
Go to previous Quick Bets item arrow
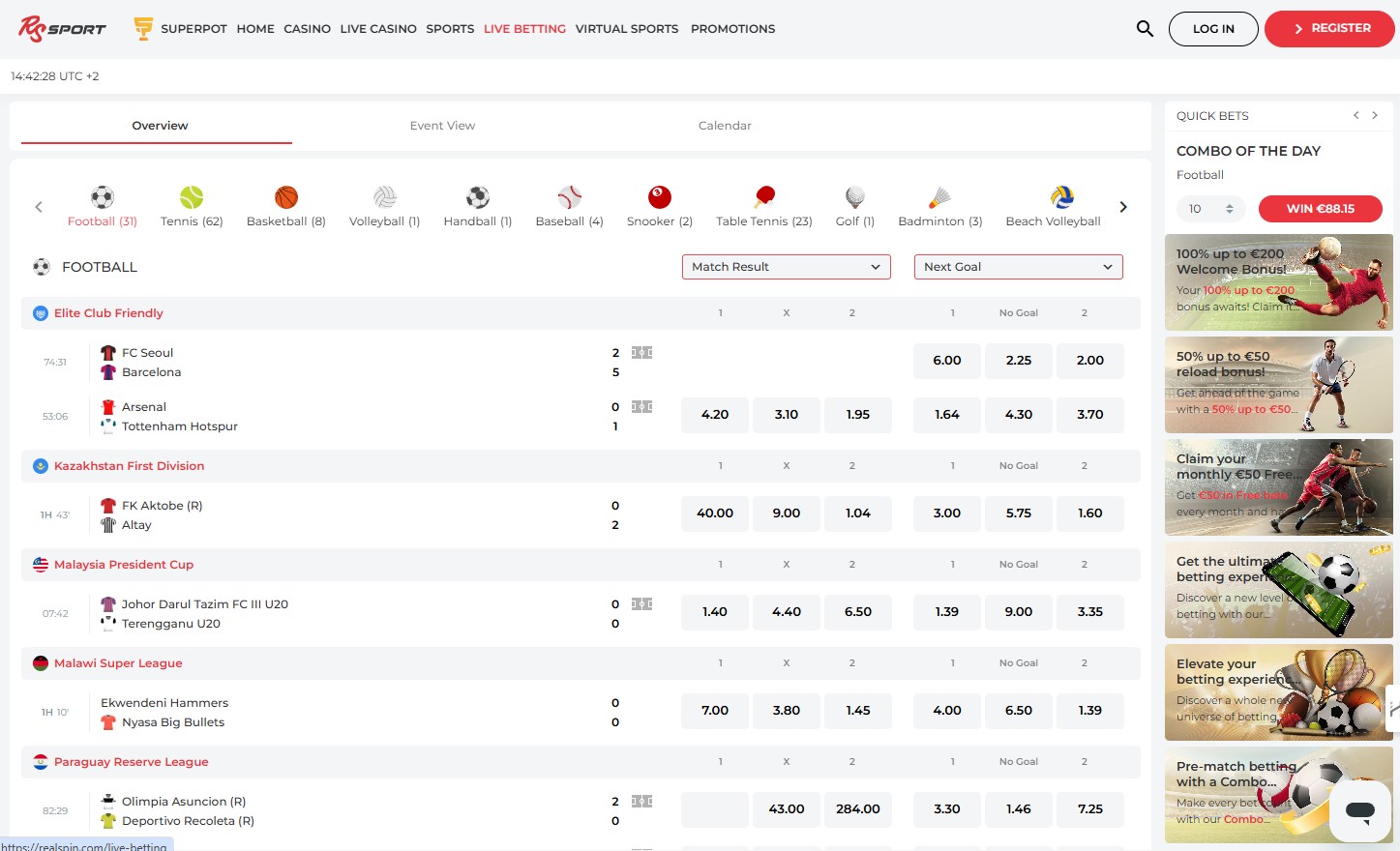[1356, 115]
